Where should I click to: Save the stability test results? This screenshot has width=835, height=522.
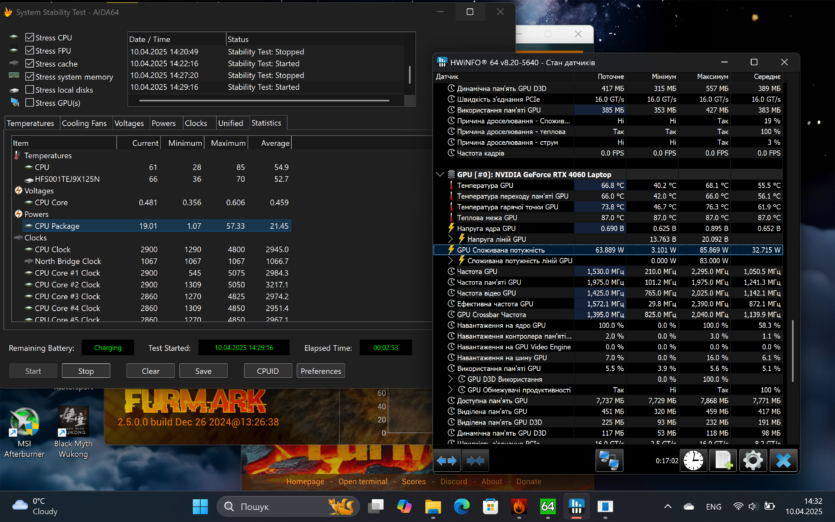click(x=203, y=371)
